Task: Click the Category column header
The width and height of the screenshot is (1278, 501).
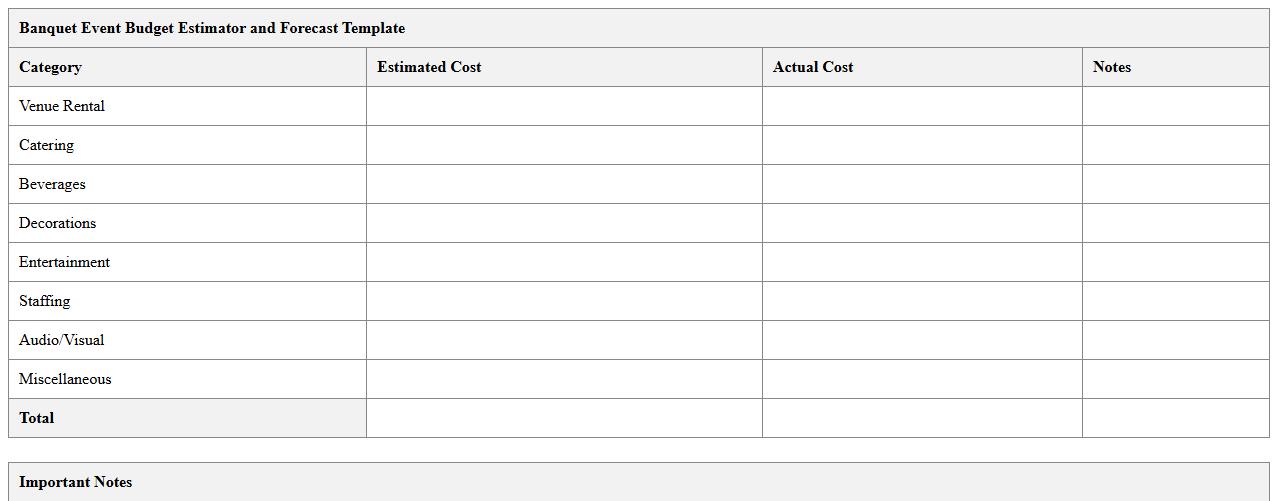Action: 50,67
